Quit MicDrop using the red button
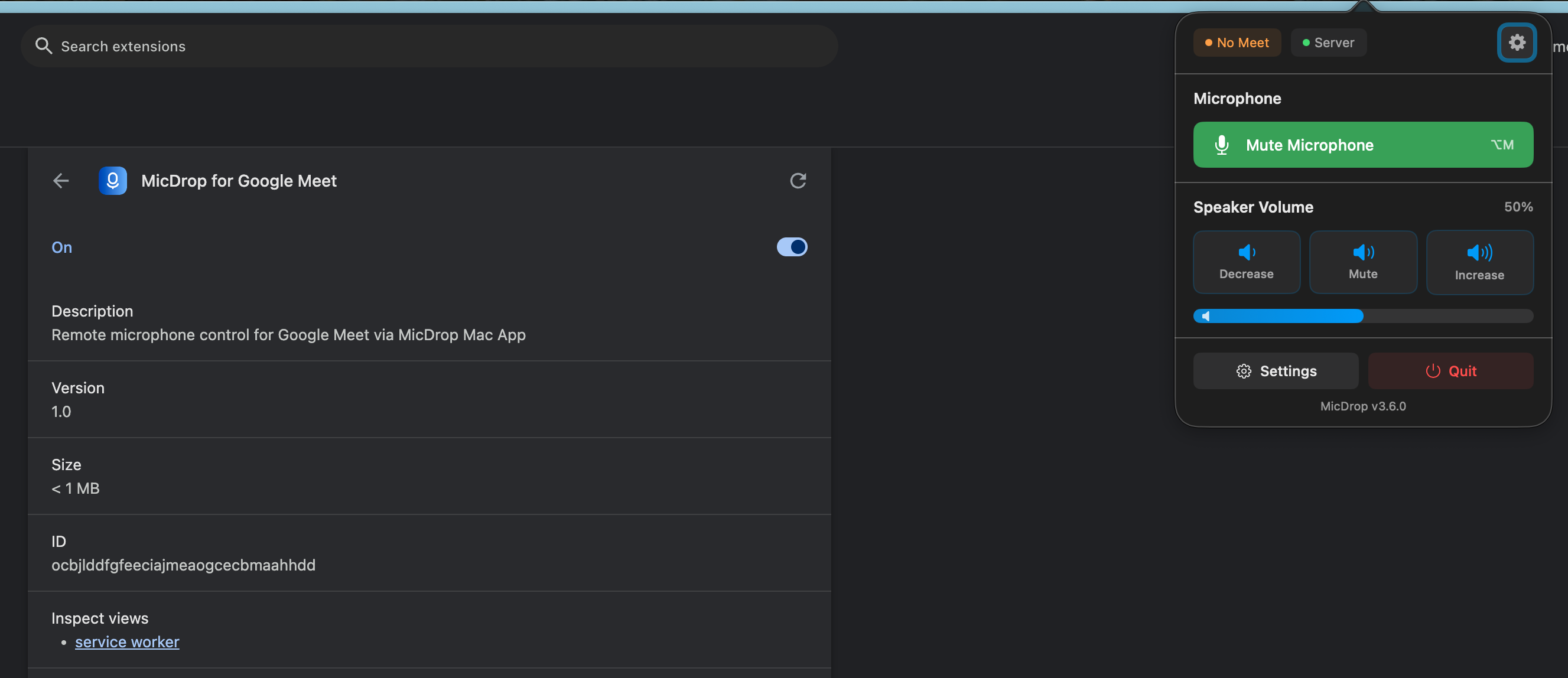This screenshot has width=1568, height=678. point(1450,371)
